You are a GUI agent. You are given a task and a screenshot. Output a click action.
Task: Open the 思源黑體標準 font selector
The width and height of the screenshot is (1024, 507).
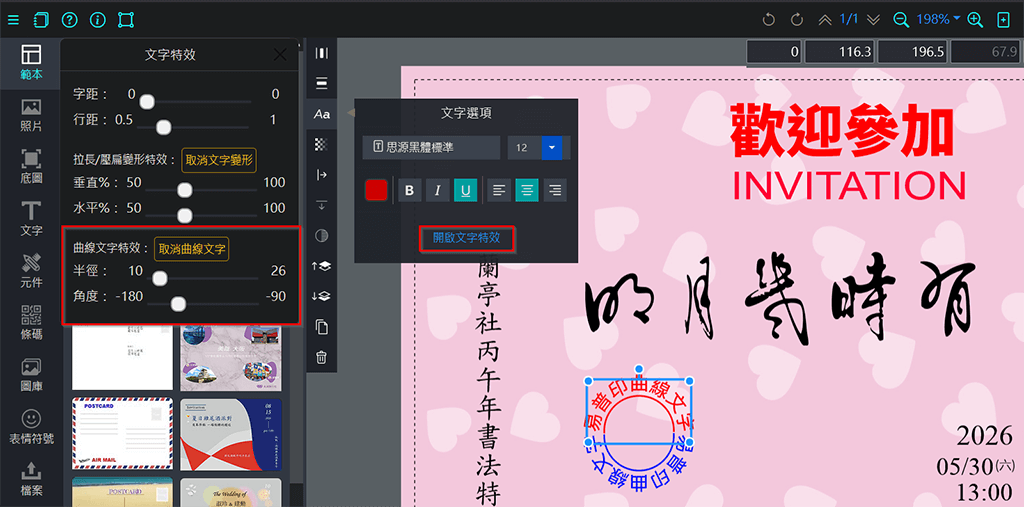point(431,148)
